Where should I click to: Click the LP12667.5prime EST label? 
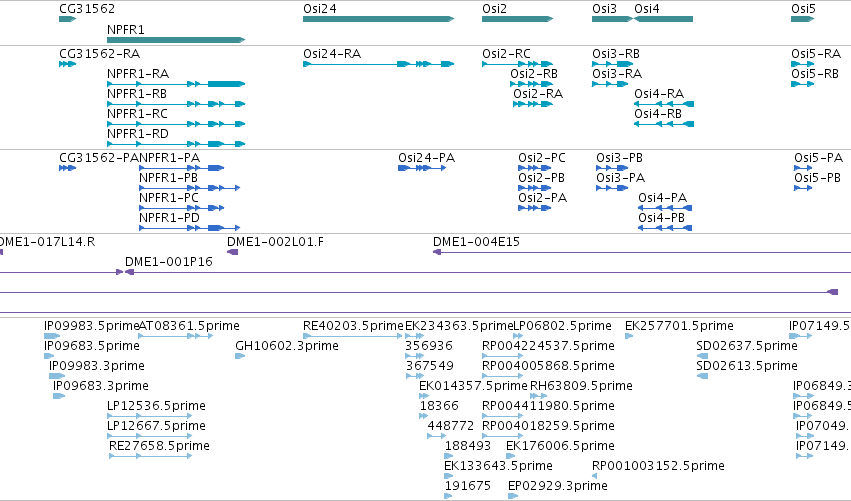(156, 426)
